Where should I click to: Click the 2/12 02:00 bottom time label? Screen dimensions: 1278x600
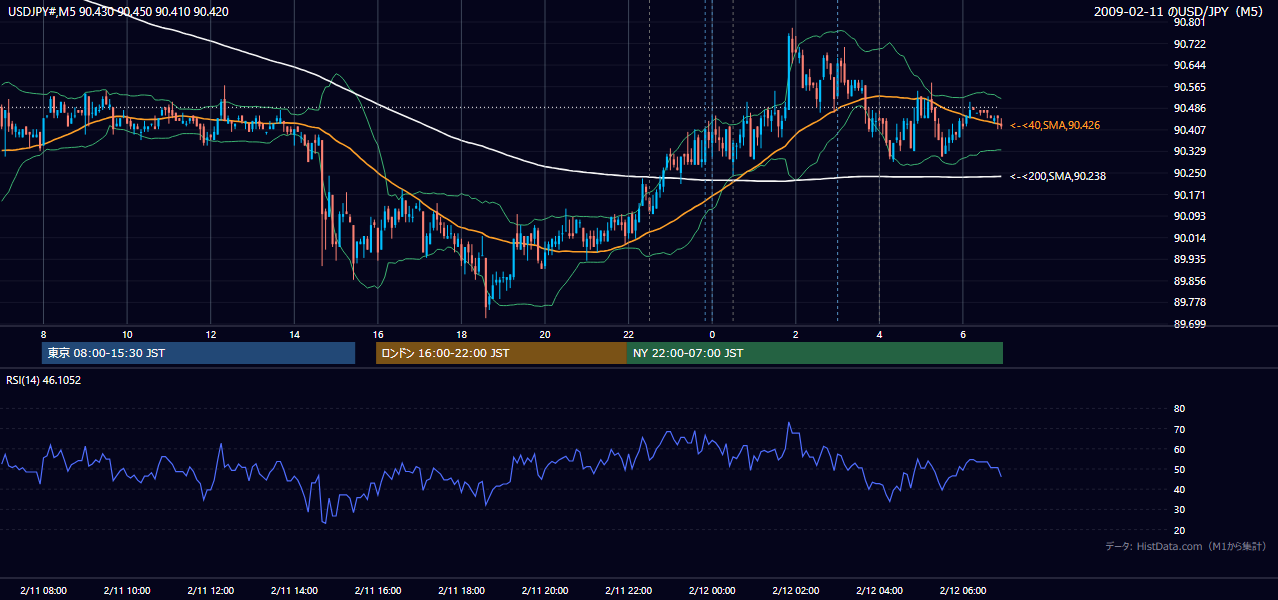pos(795,591)
